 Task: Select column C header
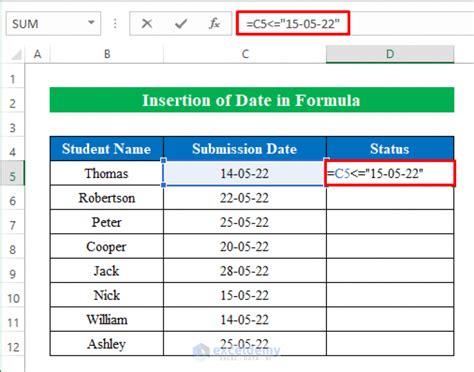tap(245, 54)
